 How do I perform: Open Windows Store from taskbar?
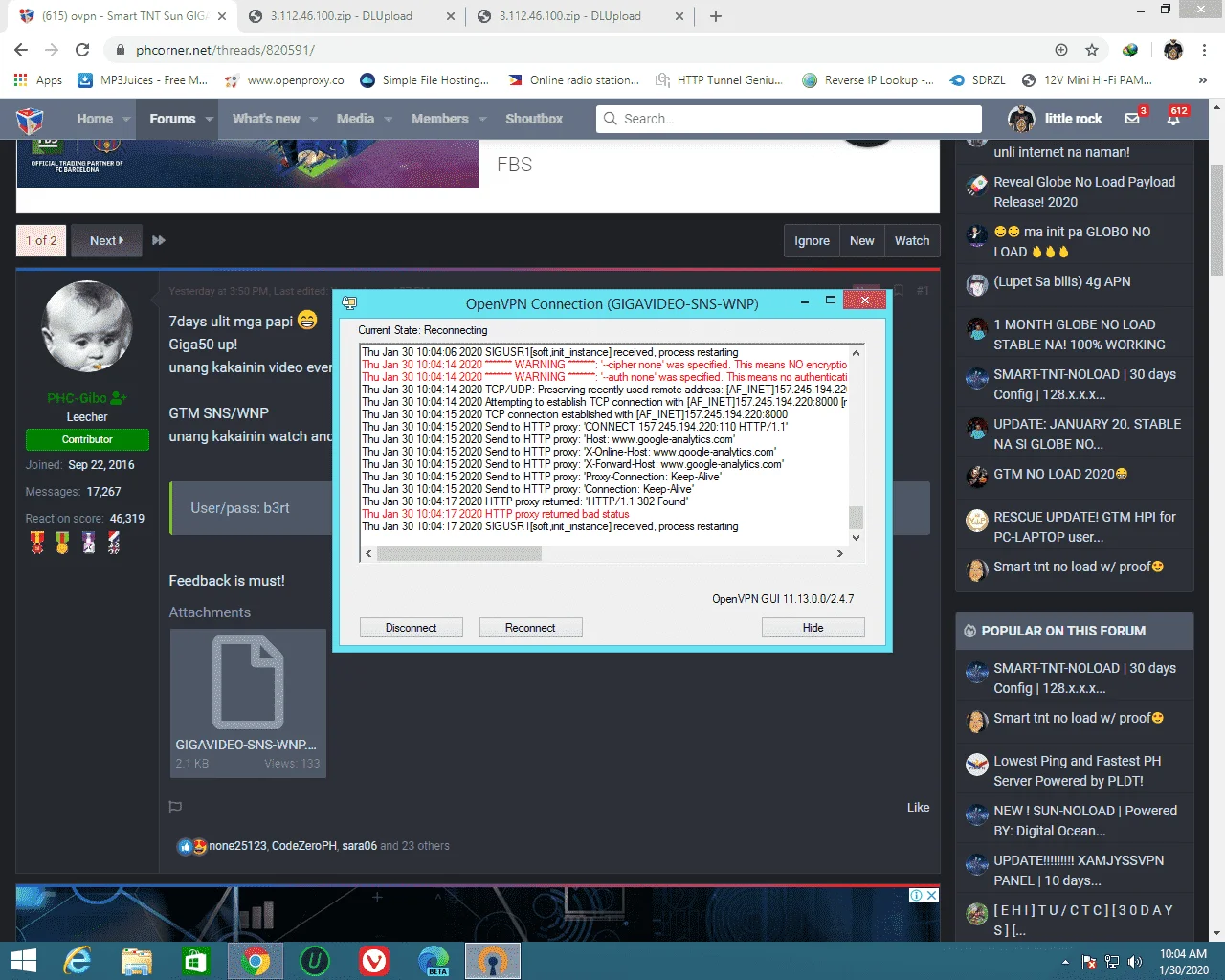(196, 961)
